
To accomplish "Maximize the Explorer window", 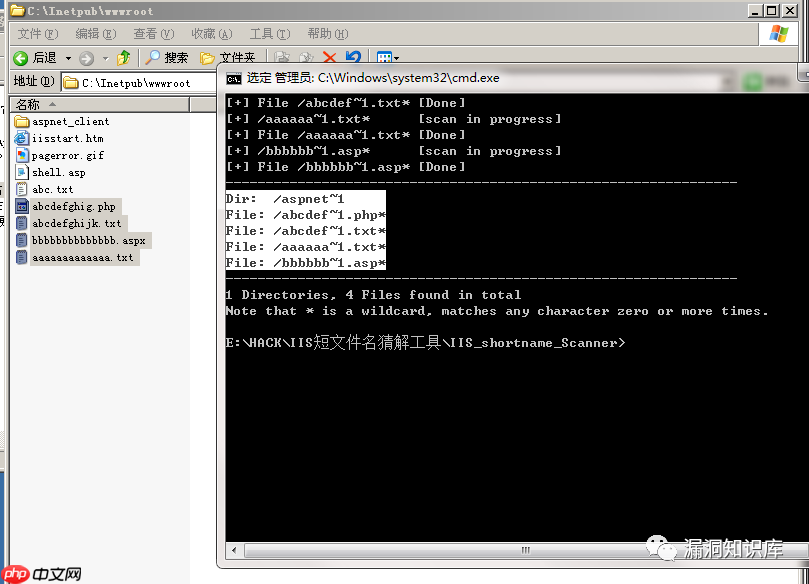I will click(x=772, y=10).
